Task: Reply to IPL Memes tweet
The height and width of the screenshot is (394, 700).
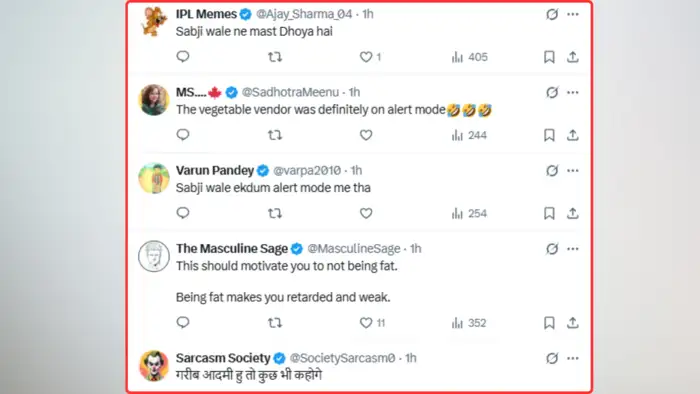Action: 183,57
